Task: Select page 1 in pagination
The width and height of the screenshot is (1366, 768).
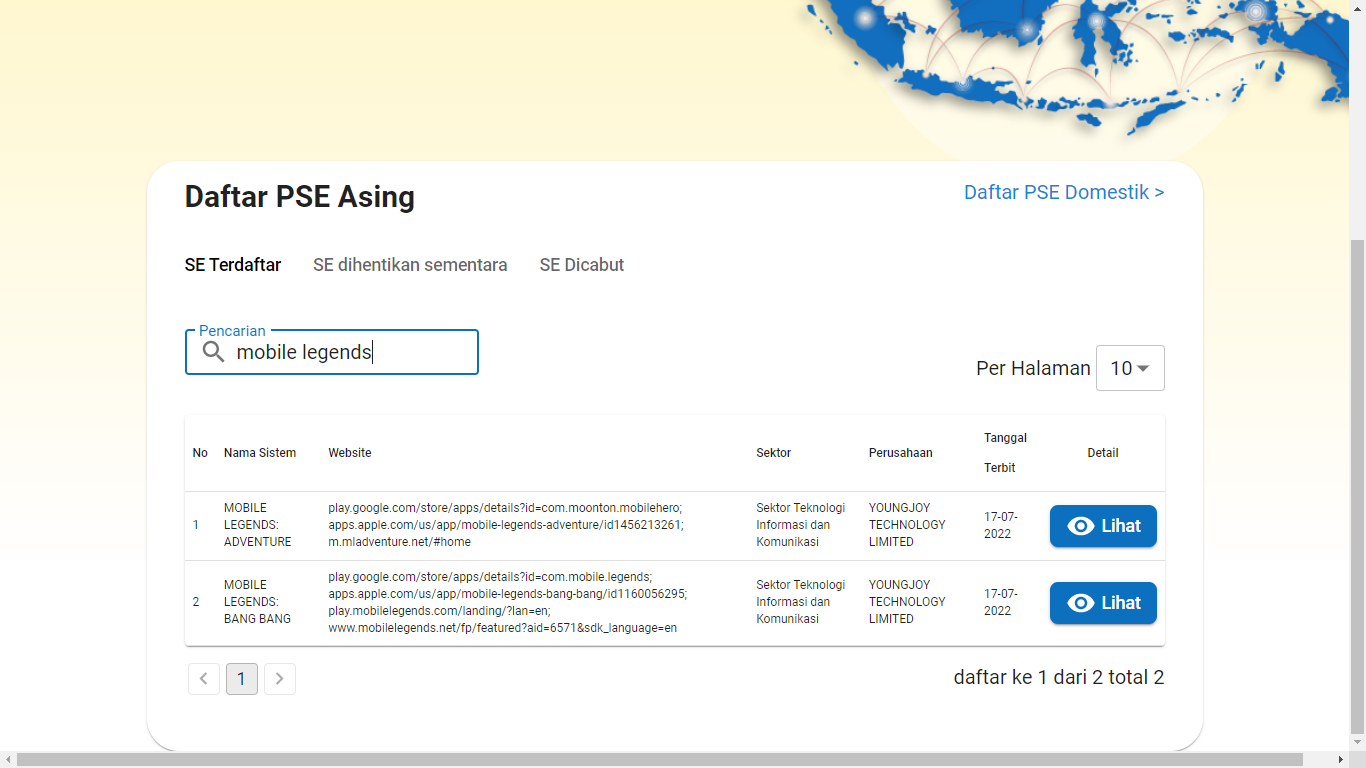Action: pos(242,679)
